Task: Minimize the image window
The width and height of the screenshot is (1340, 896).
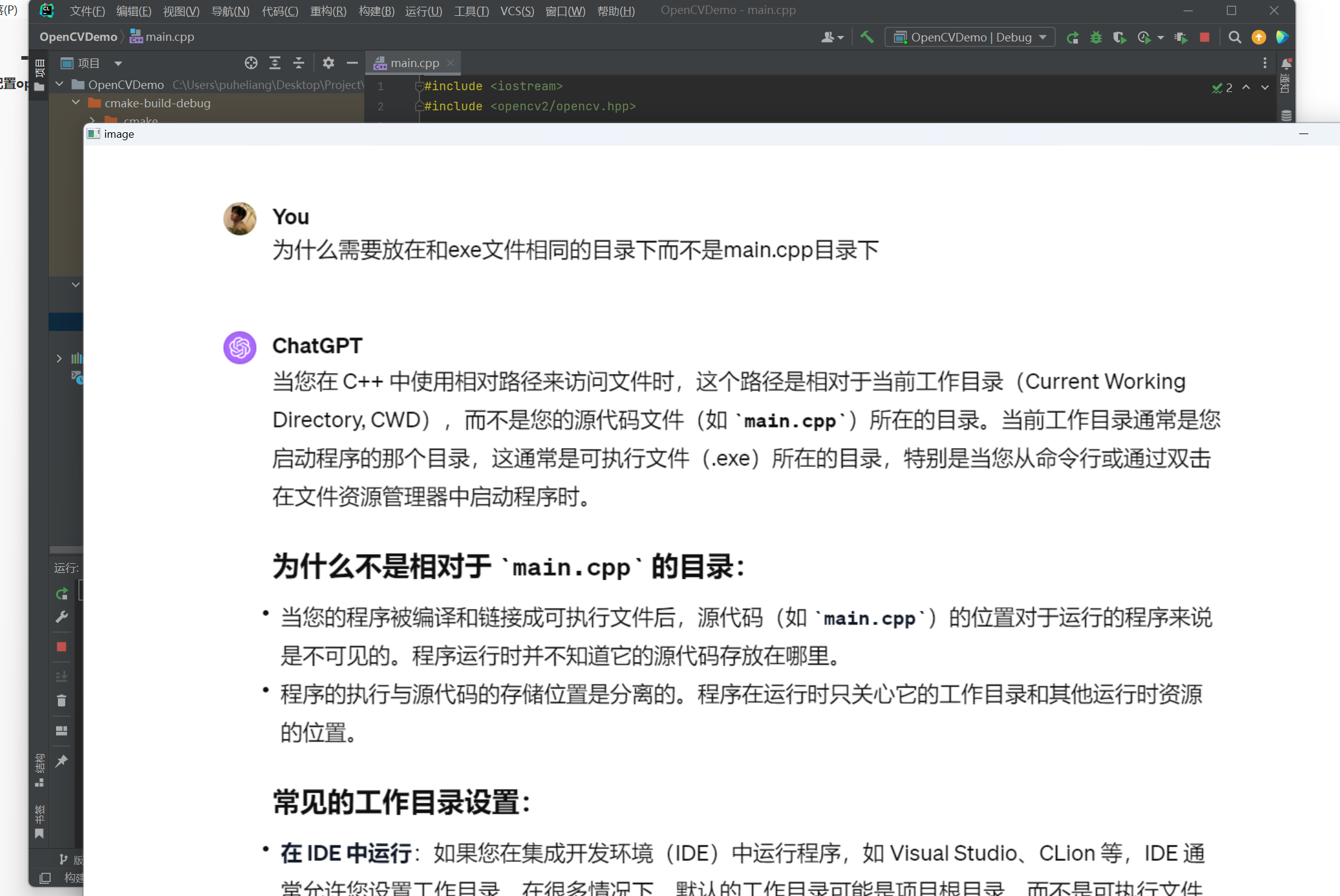Action: 1303,133
